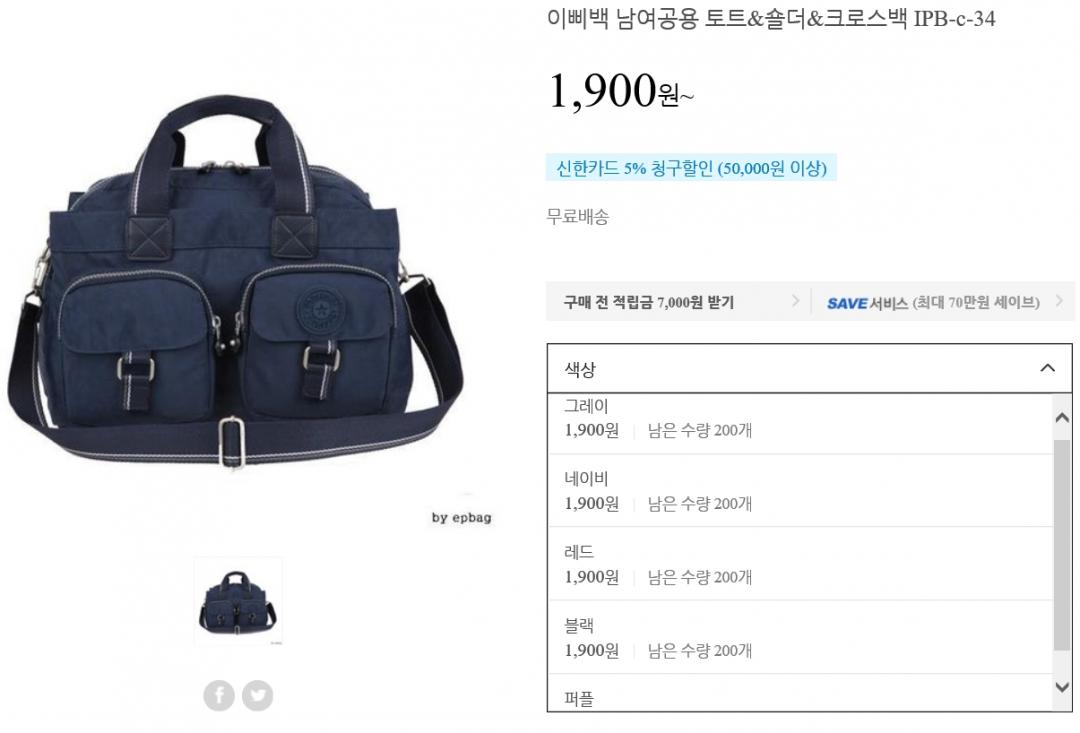Screen dimensions: 1080x733
Task: Pick the 퍼플 color option
Action: (x=800, y=693)
